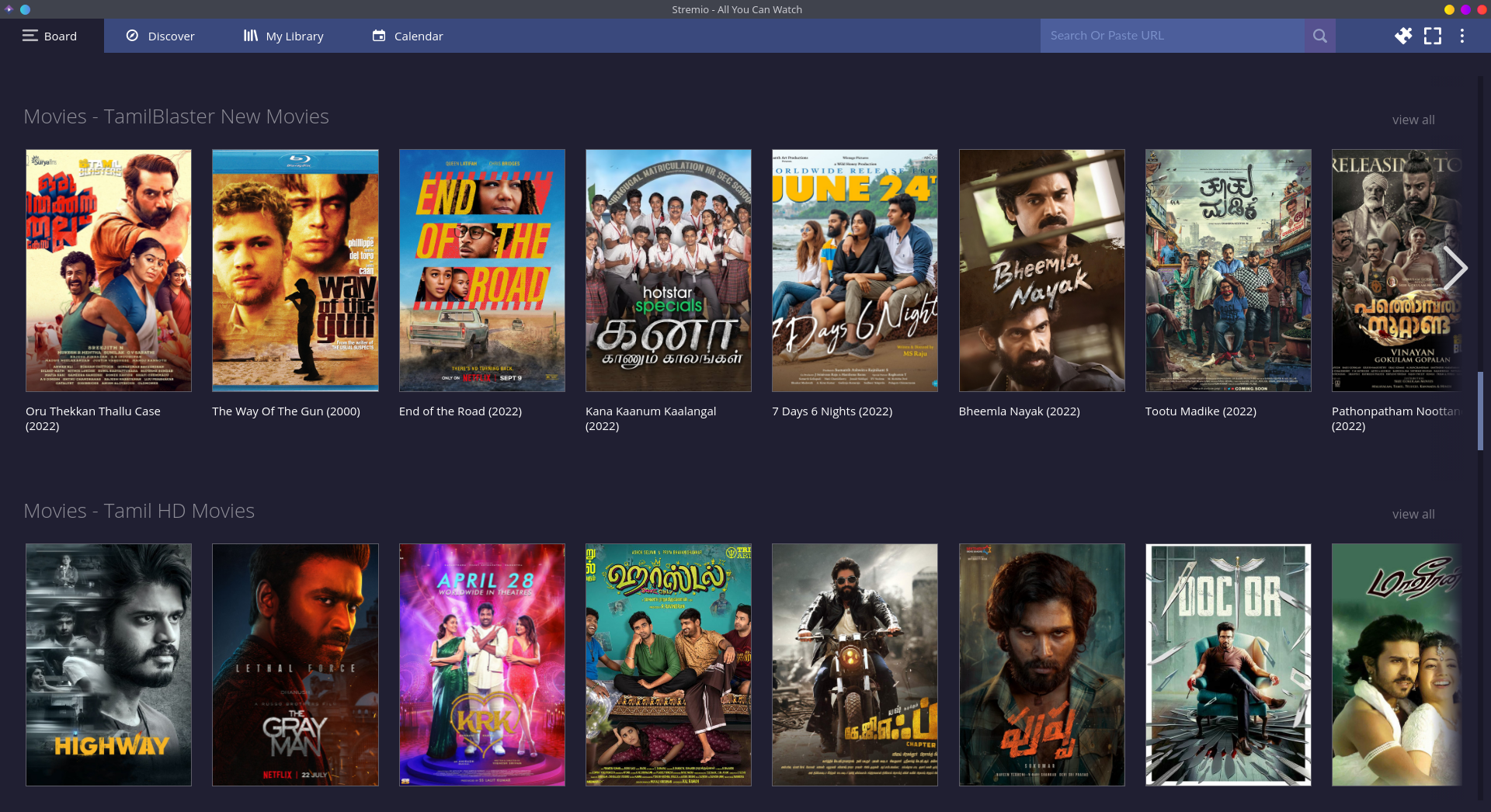This screenshot has width=1491, height=812.
Task: Click title text 'Tootu Madike (2022)'
Action: pyautogui.click(x=1201, y=411)
